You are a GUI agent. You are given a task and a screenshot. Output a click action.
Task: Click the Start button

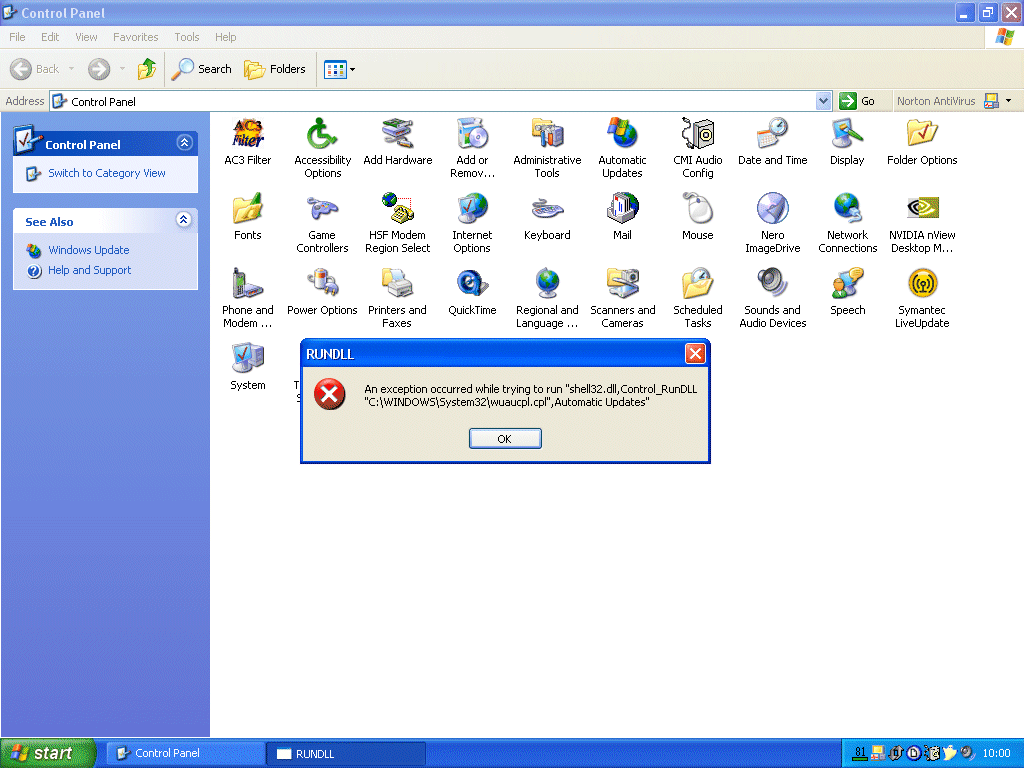point(48,753)
